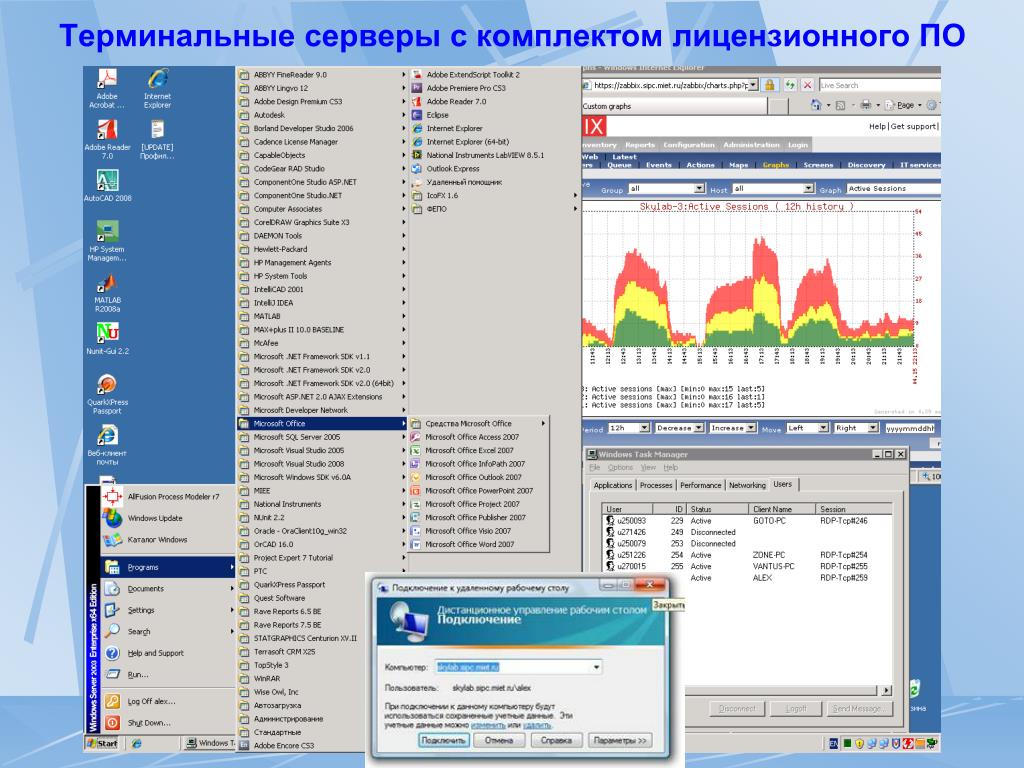
Task: Launch Microsoft Office Excel 2007
Action: (479, 450)
